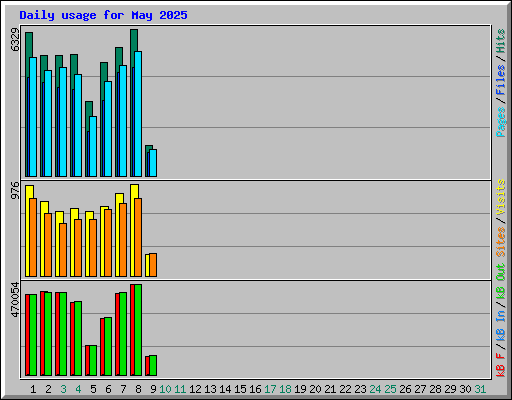Viewport: 512px width, 400px height.
Task: Click day 5 on the x-axis
Action: point(93,389)
